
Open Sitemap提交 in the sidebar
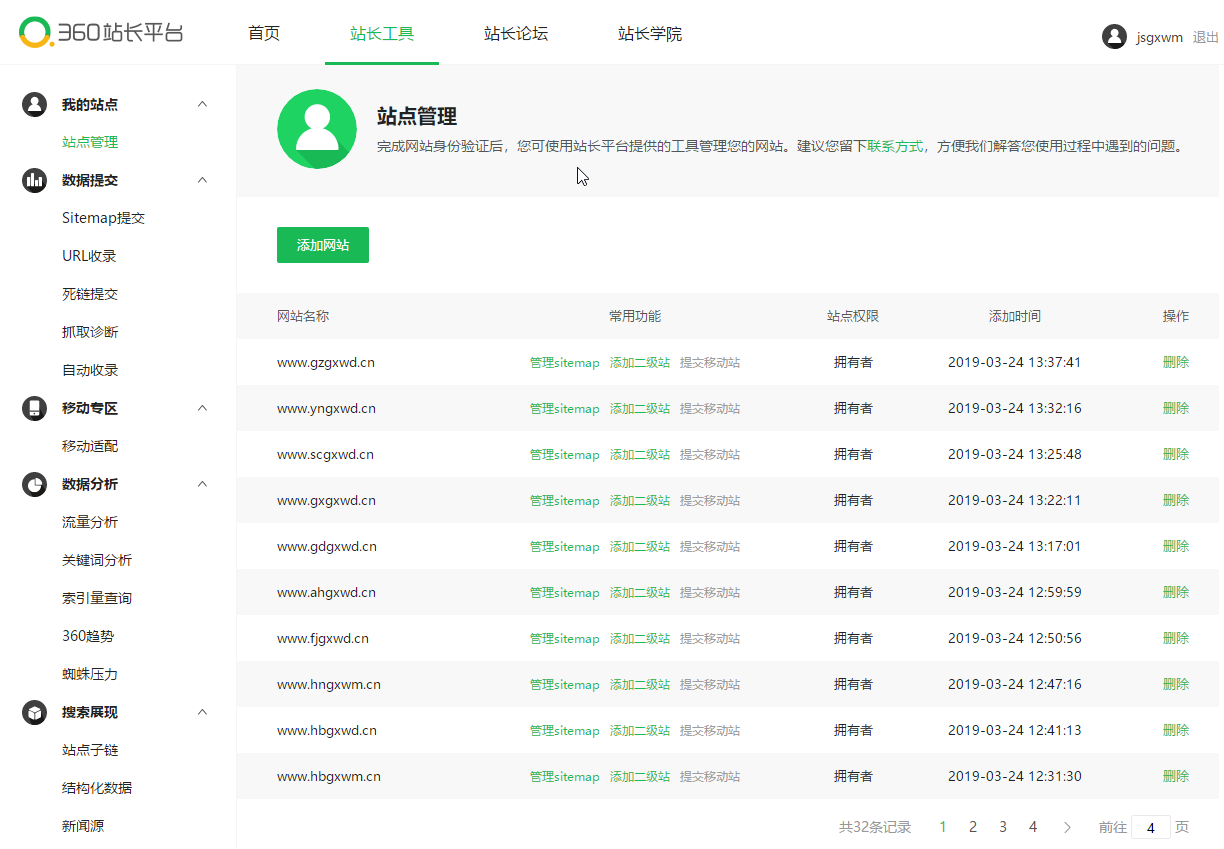click(x=104, y=218)
